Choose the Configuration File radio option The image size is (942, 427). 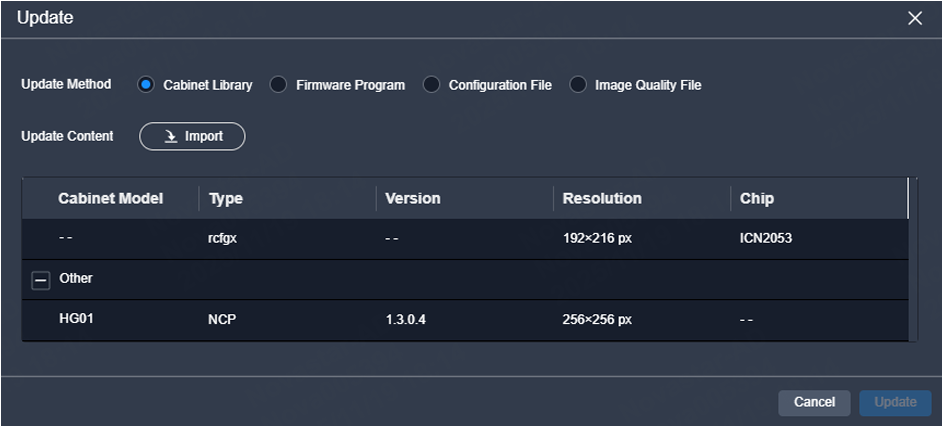click(x=431, y=85)
